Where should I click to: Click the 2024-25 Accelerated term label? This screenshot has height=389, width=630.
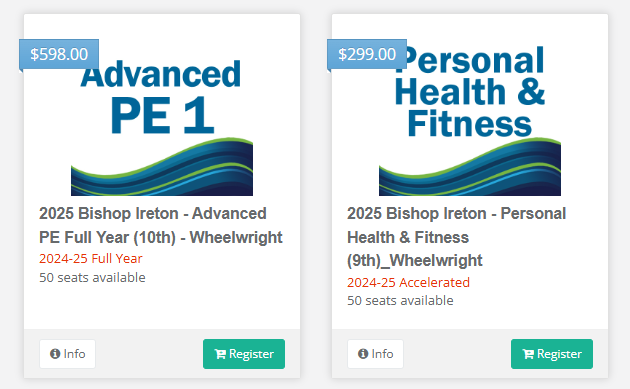[408, 283]
